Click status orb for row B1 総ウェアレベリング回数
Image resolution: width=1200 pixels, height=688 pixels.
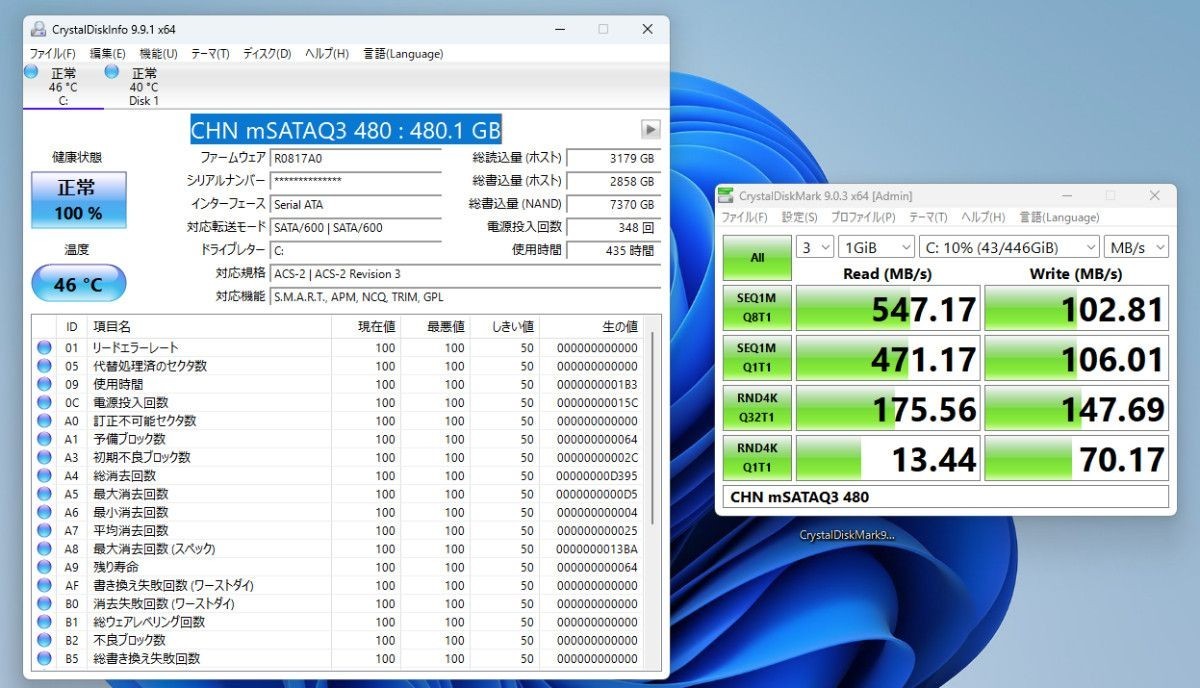pyautogui.click(x=44, y=622)
